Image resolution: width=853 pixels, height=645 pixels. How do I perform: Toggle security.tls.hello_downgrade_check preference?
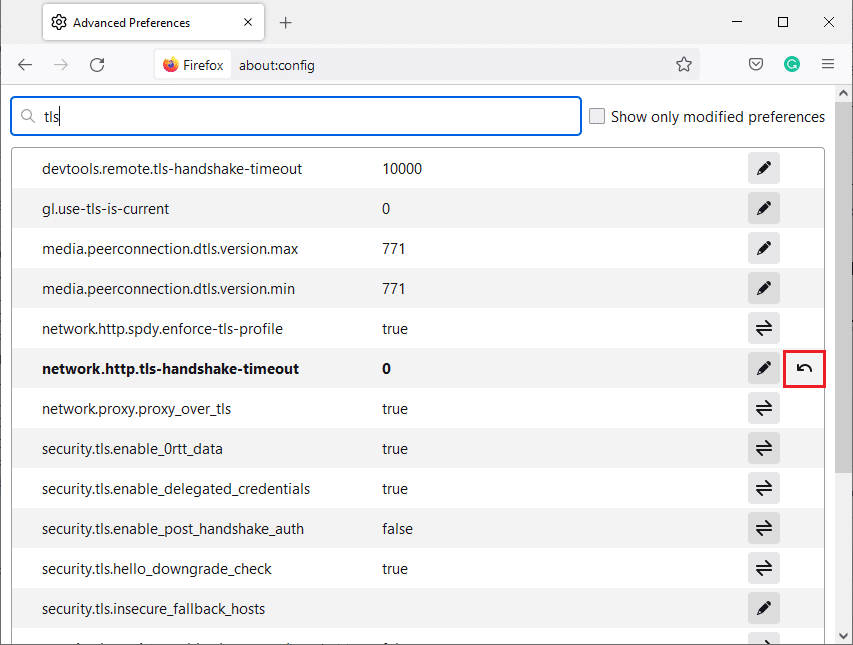click(x=763, y=568)
